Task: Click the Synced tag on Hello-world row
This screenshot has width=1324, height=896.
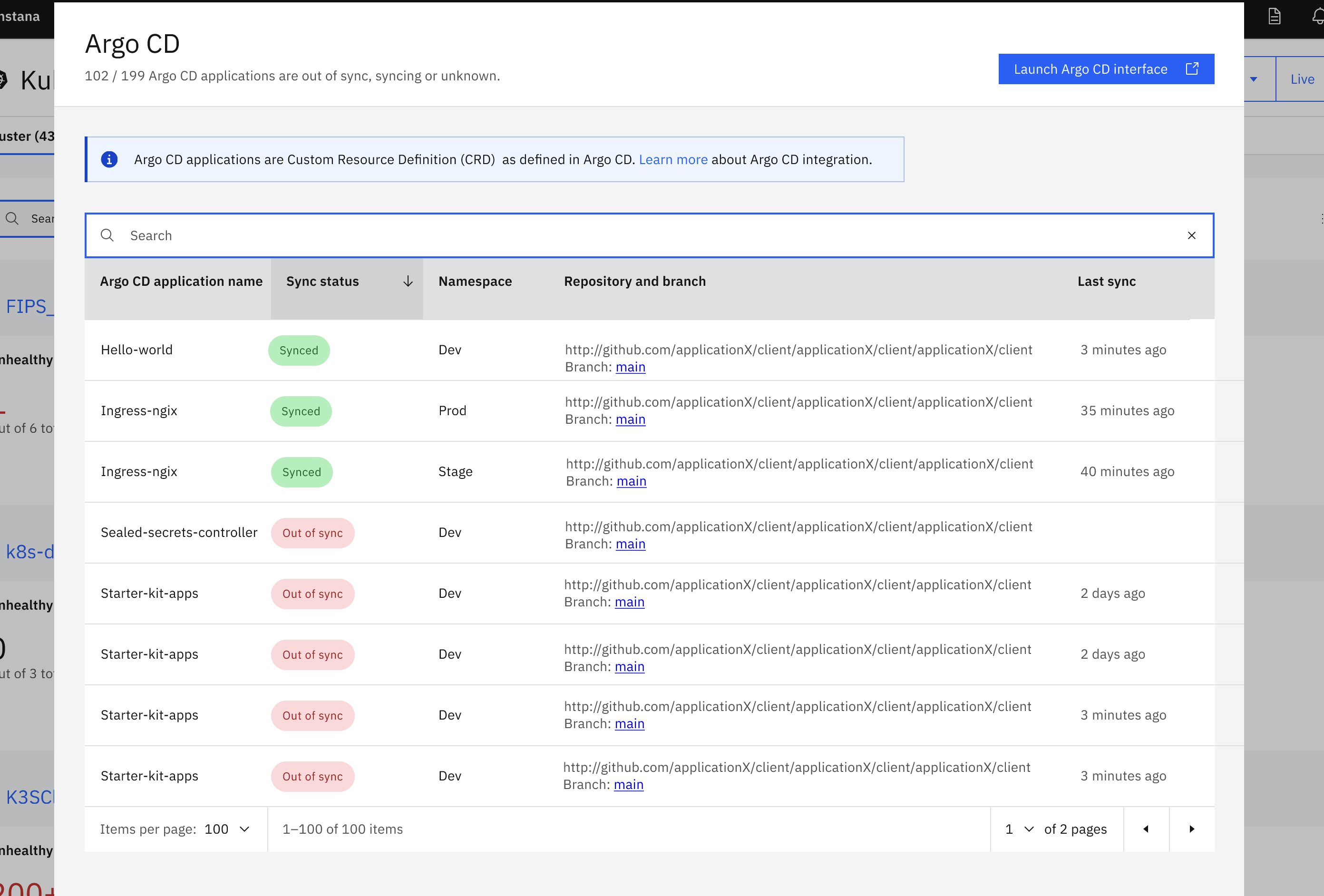Action: (x=299, y=351)
